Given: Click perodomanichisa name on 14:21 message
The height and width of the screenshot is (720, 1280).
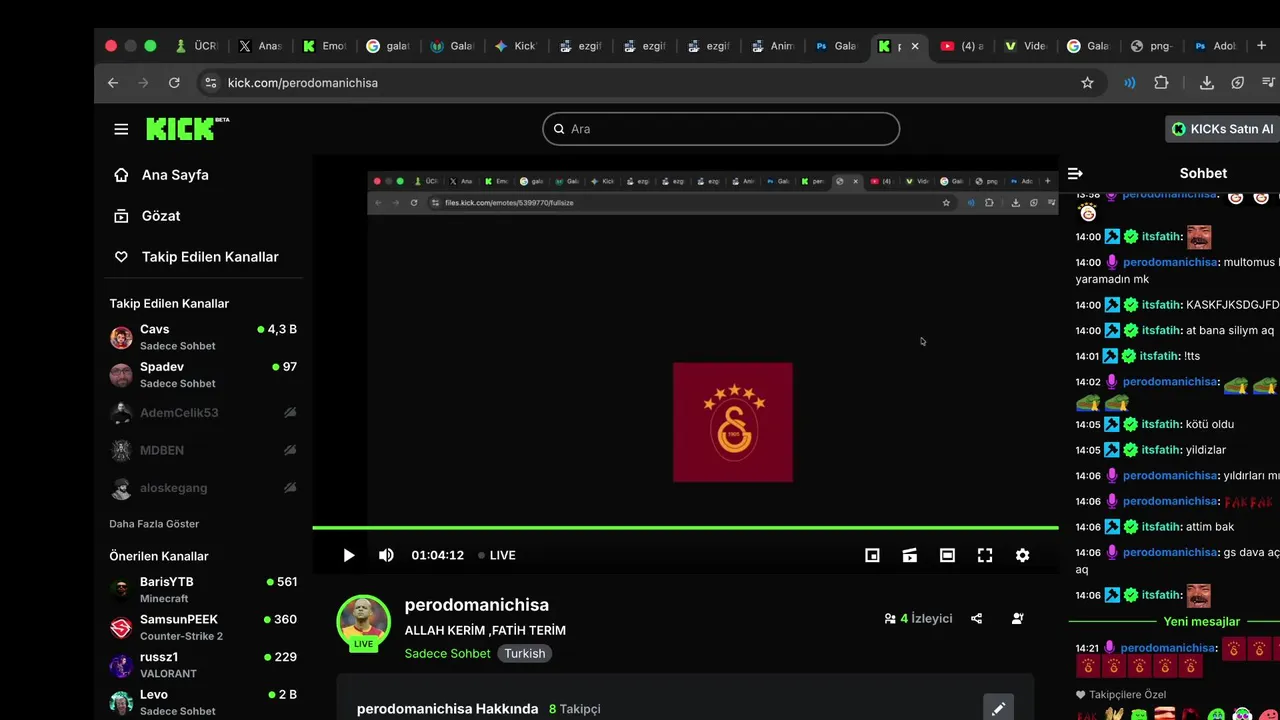Looking at the screenshot, I should point(1169,648).
